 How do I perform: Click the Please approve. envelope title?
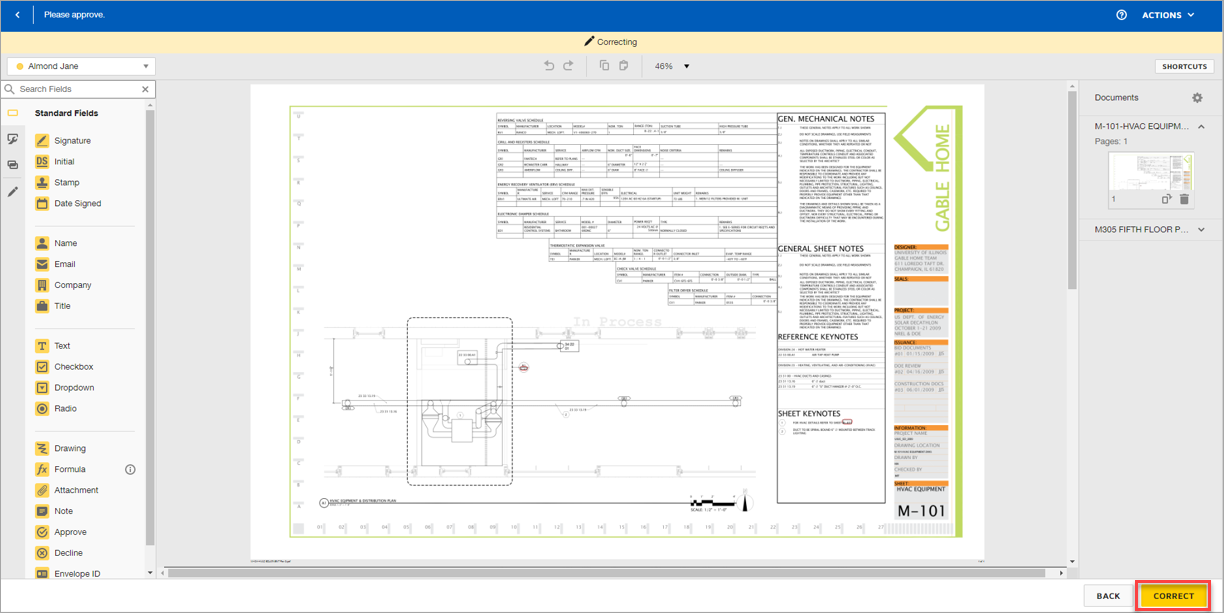point(74,15)
